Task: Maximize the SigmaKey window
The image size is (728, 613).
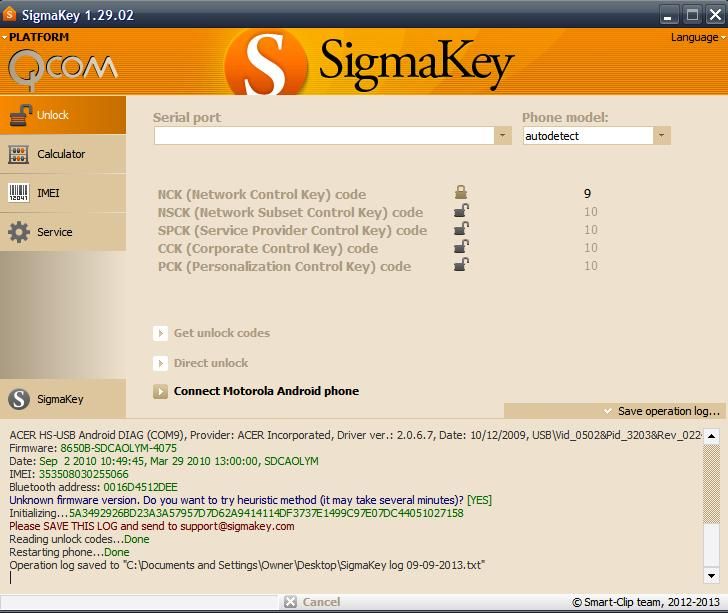Action: [x=692, y=15]
